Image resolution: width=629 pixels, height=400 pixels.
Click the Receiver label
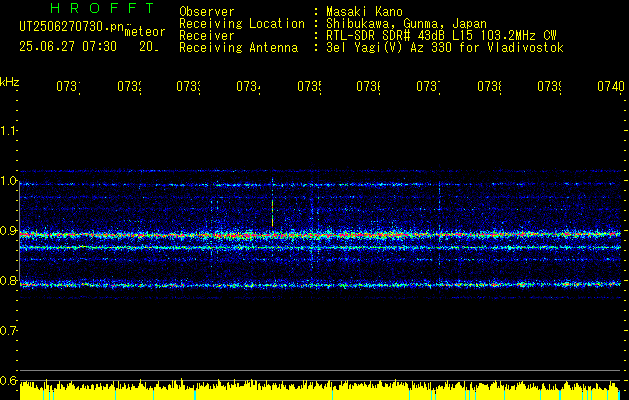coord(207,36)
